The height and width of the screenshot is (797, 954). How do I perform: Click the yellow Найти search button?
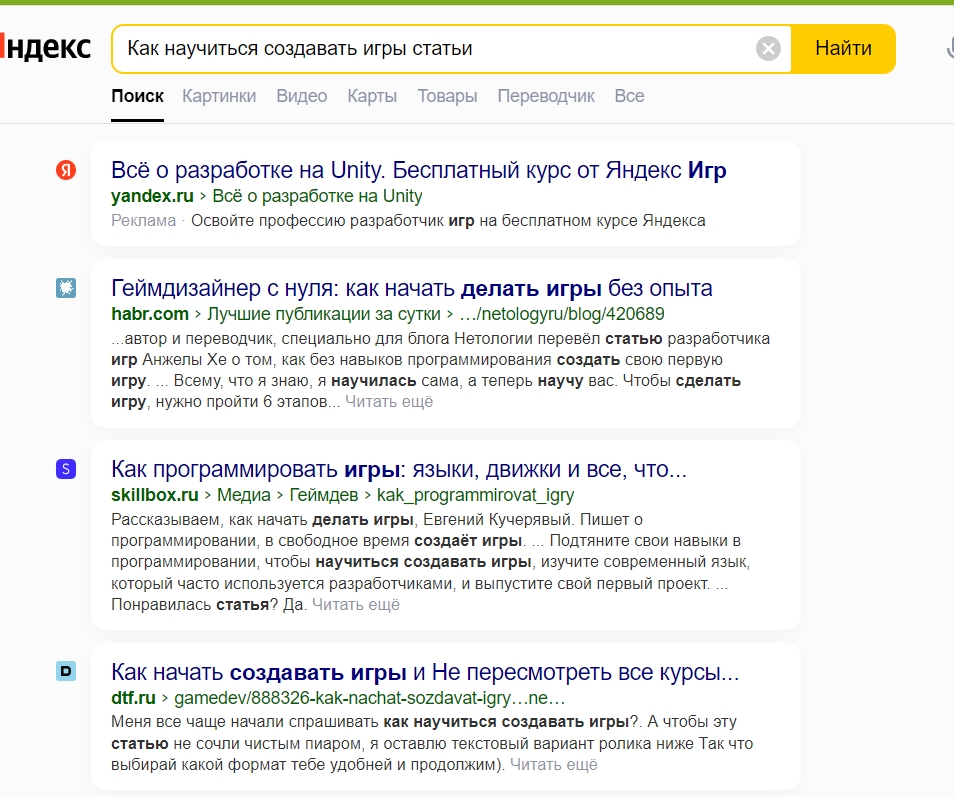click(843, 49)
